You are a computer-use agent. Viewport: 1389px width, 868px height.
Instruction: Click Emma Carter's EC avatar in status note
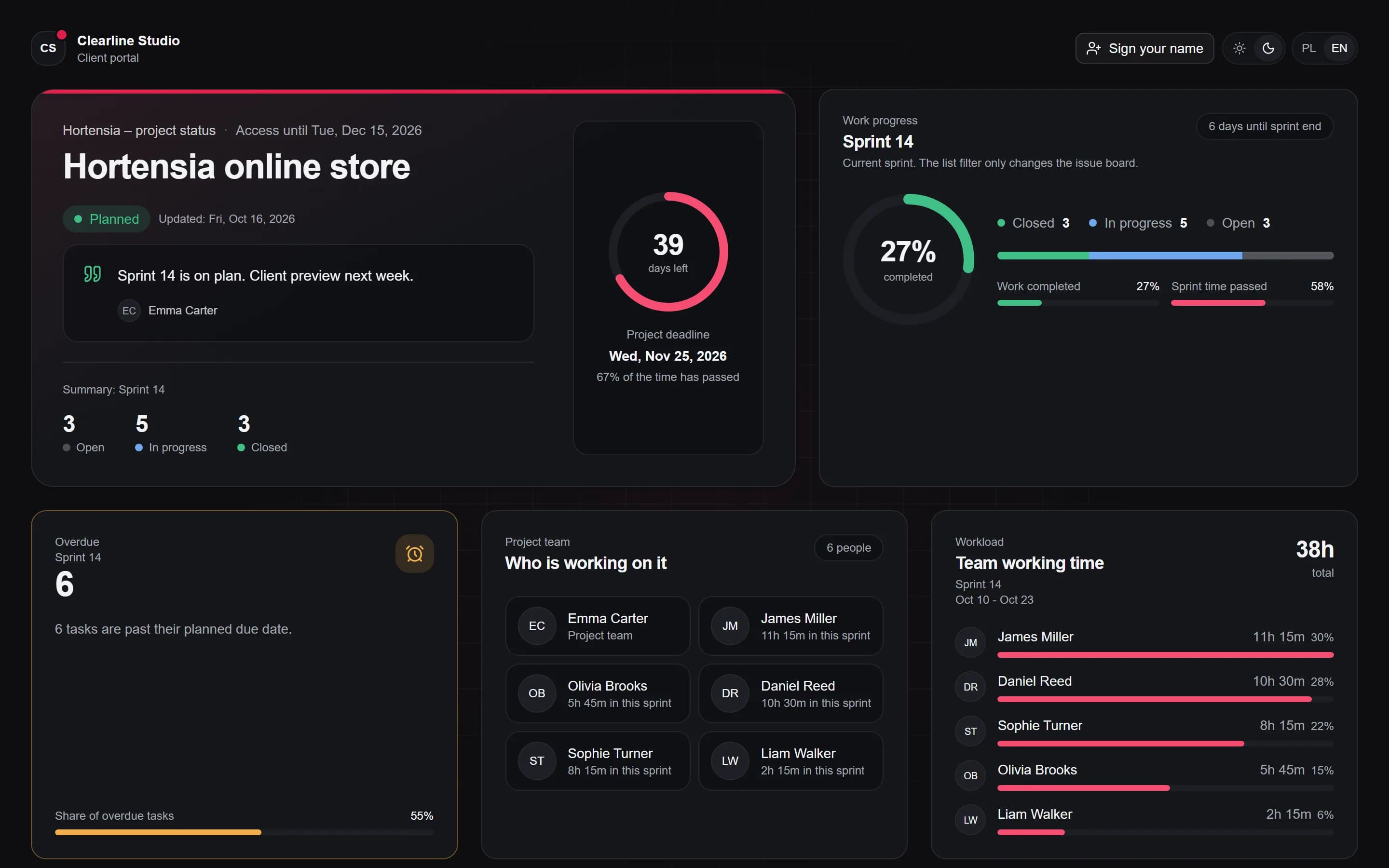[x=129, y=311]
